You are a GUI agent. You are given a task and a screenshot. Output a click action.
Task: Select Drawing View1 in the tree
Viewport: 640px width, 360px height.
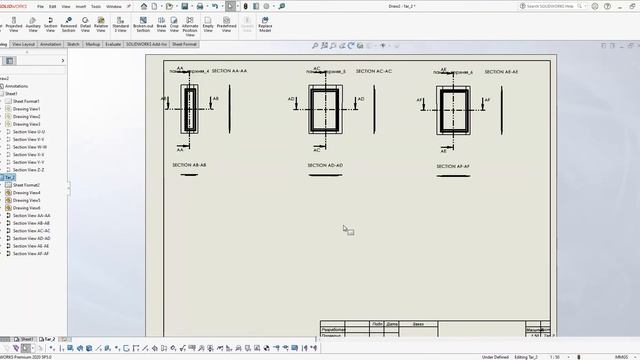26,109
